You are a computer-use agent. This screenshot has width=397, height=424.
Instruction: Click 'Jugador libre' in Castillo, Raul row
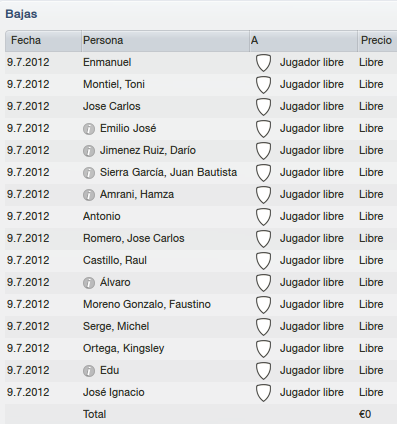click(x=312, y=260)
